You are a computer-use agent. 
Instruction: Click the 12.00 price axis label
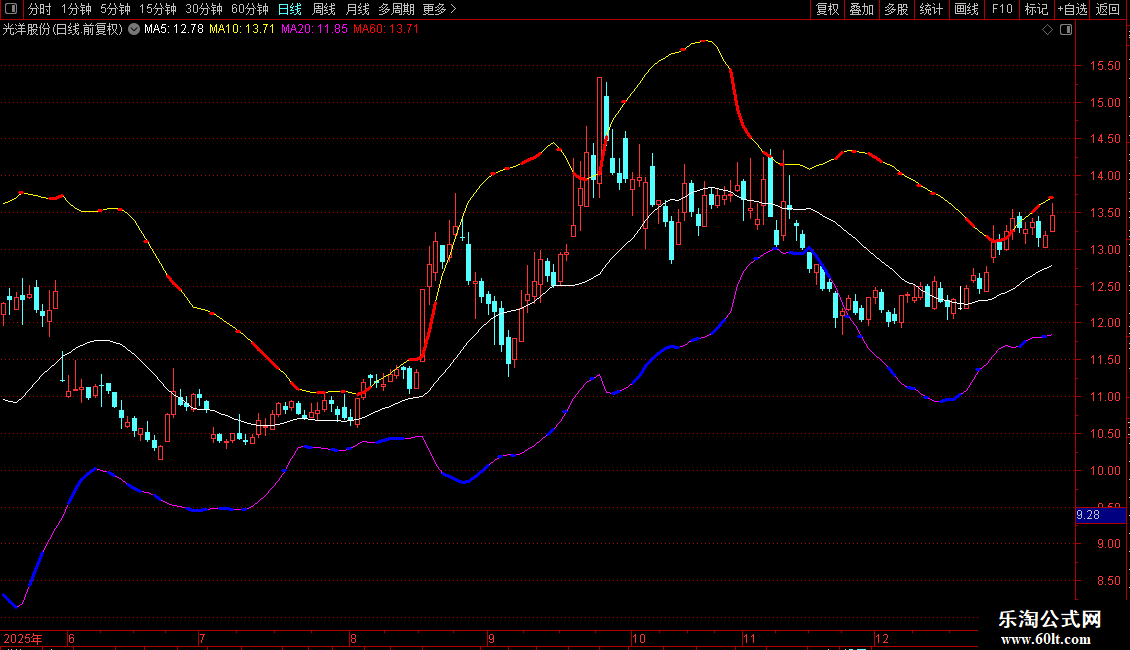point(1105,323)
